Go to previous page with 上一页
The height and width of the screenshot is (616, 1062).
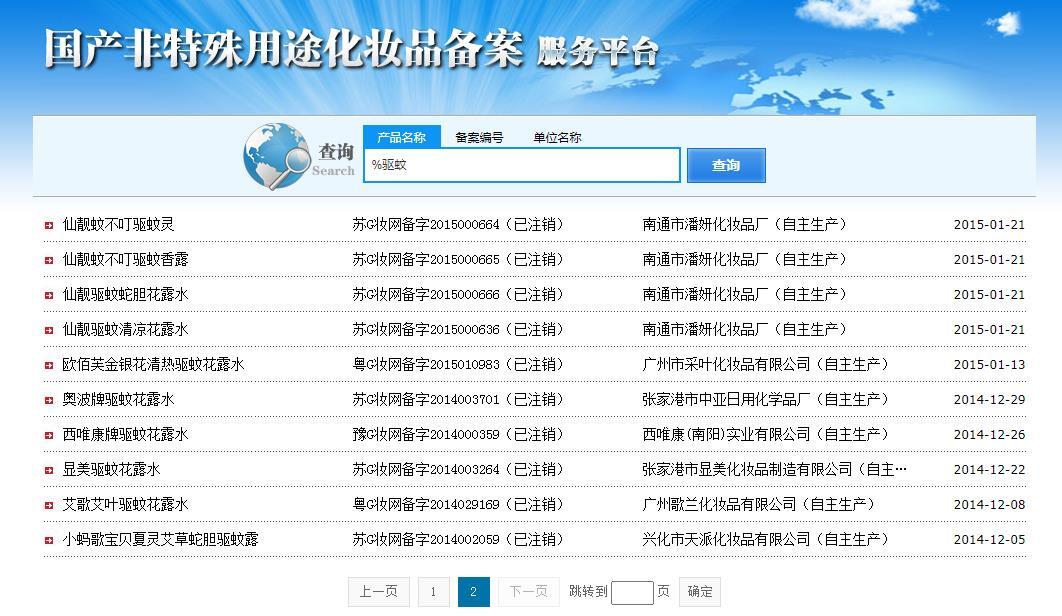(x=379, y=592)
